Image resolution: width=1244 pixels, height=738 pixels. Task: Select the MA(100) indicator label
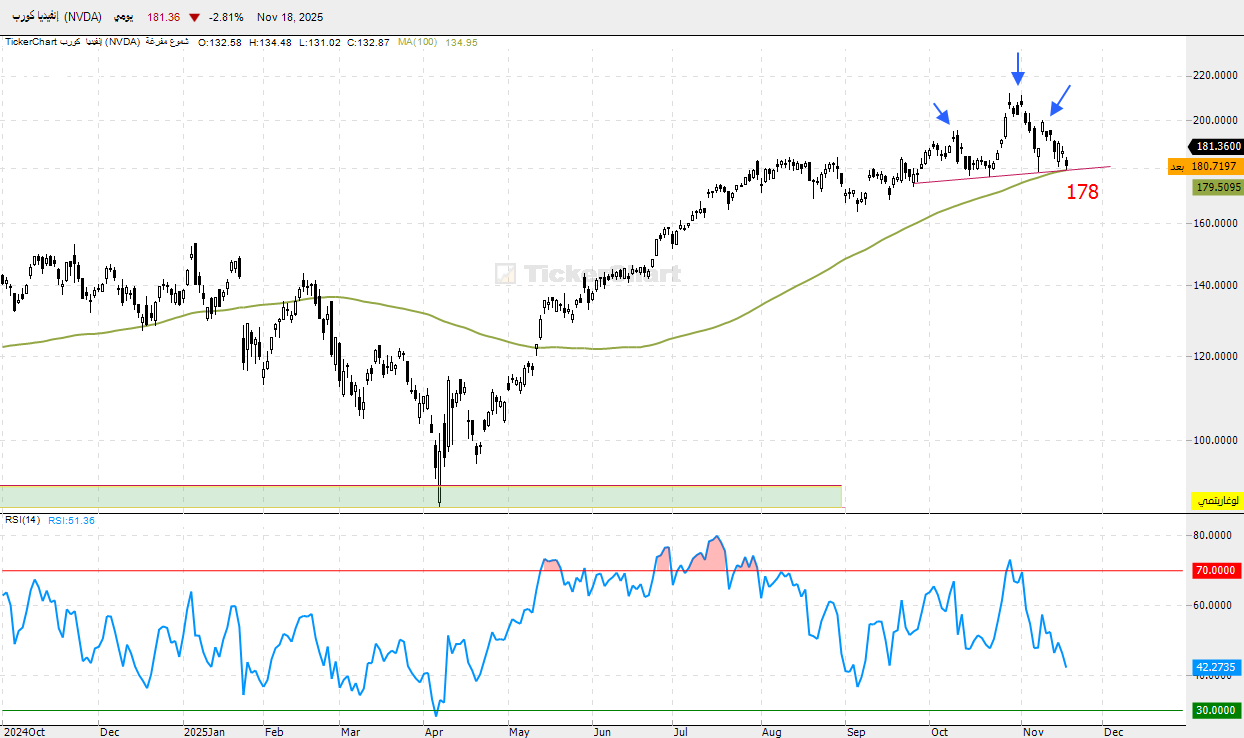417,42
